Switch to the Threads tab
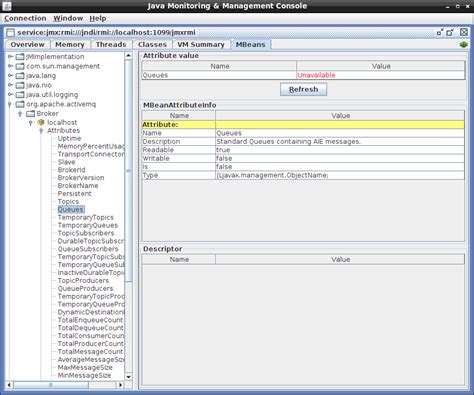This screenshot has height=395, width=474. [x=111, y=45]
